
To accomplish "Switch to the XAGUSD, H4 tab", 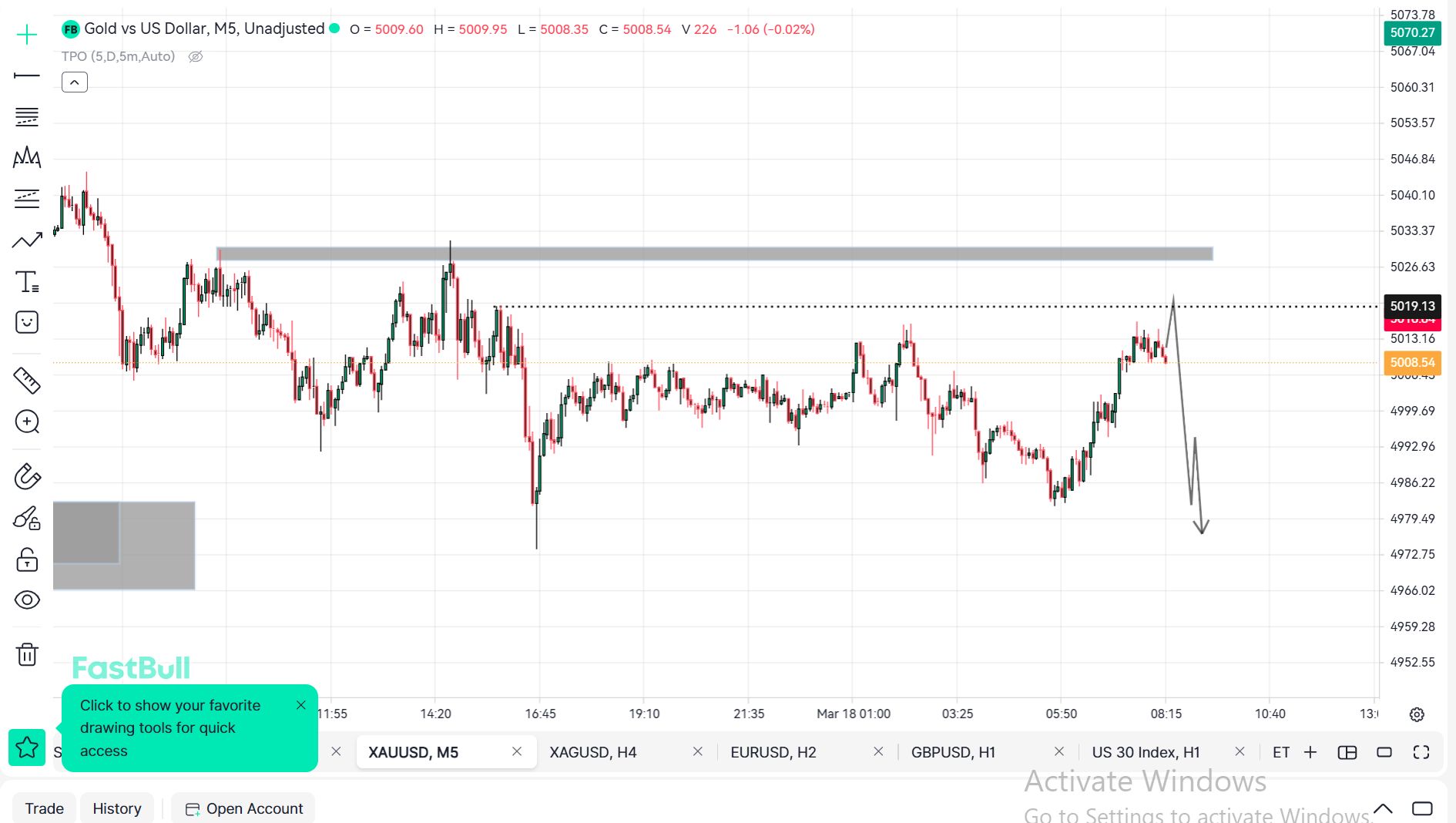I will [x=592, y=752].
